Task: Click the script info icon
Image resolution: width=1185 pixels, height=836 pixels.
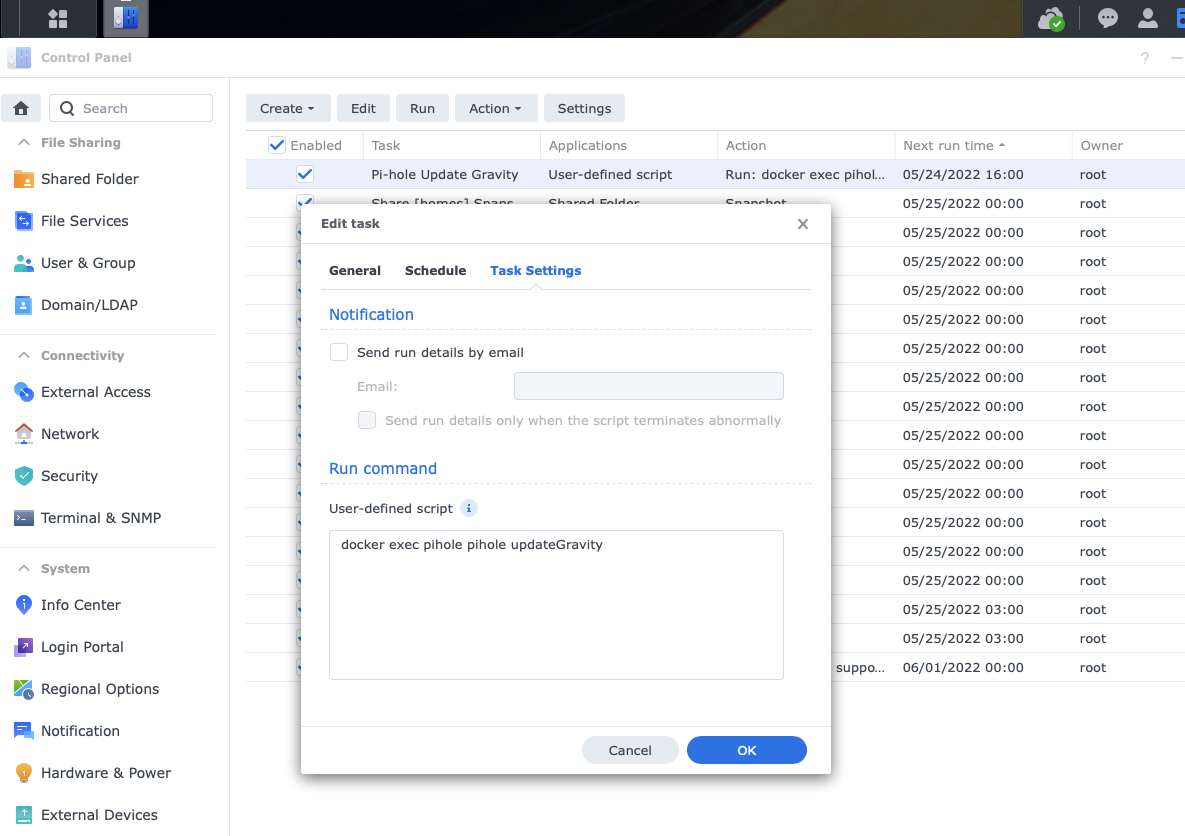Action: click(469, 508)
